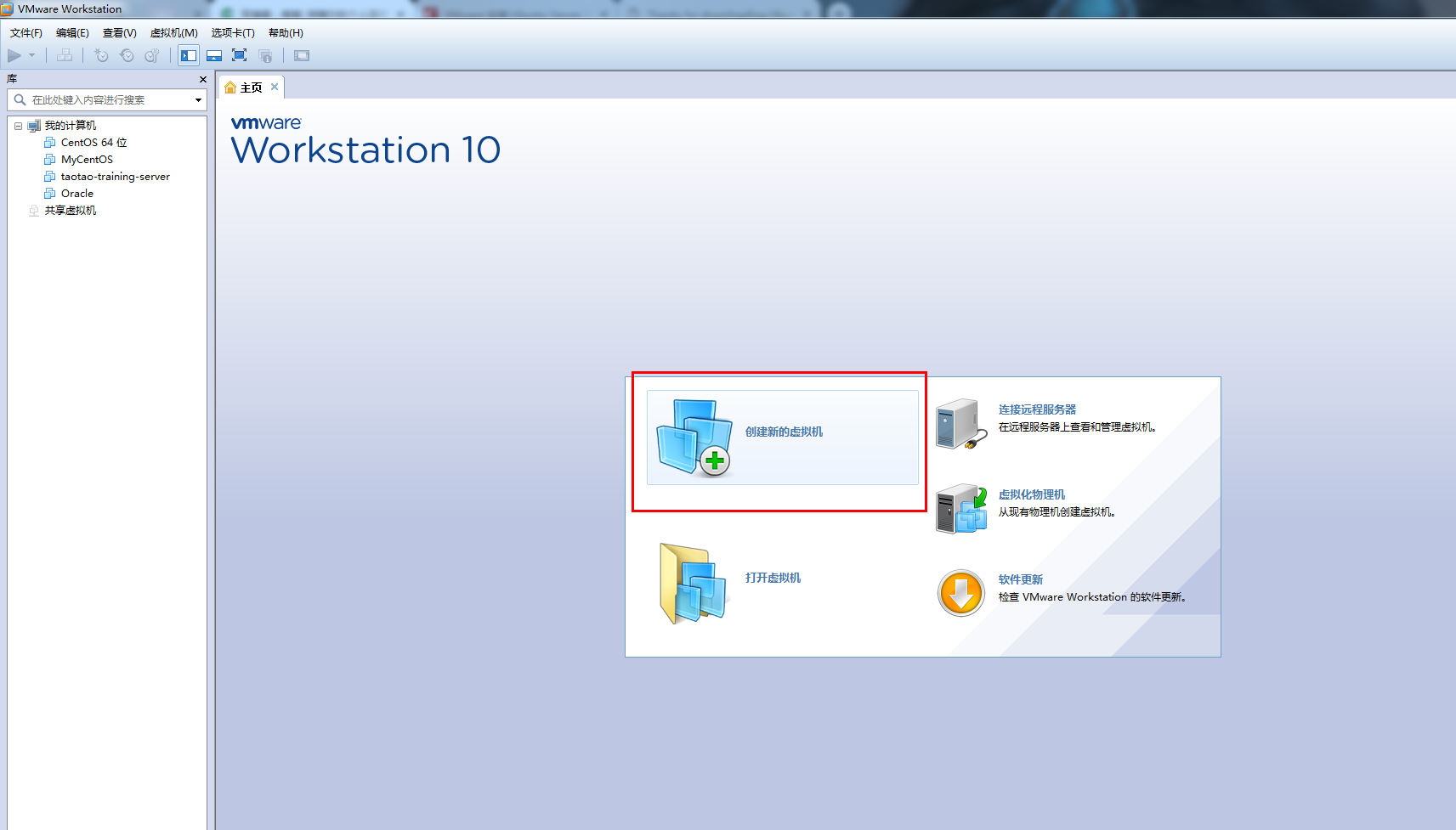The image size is (1456, 830).
Task: Open the snapshot manager wrench icon
Action: coord(152,55)
